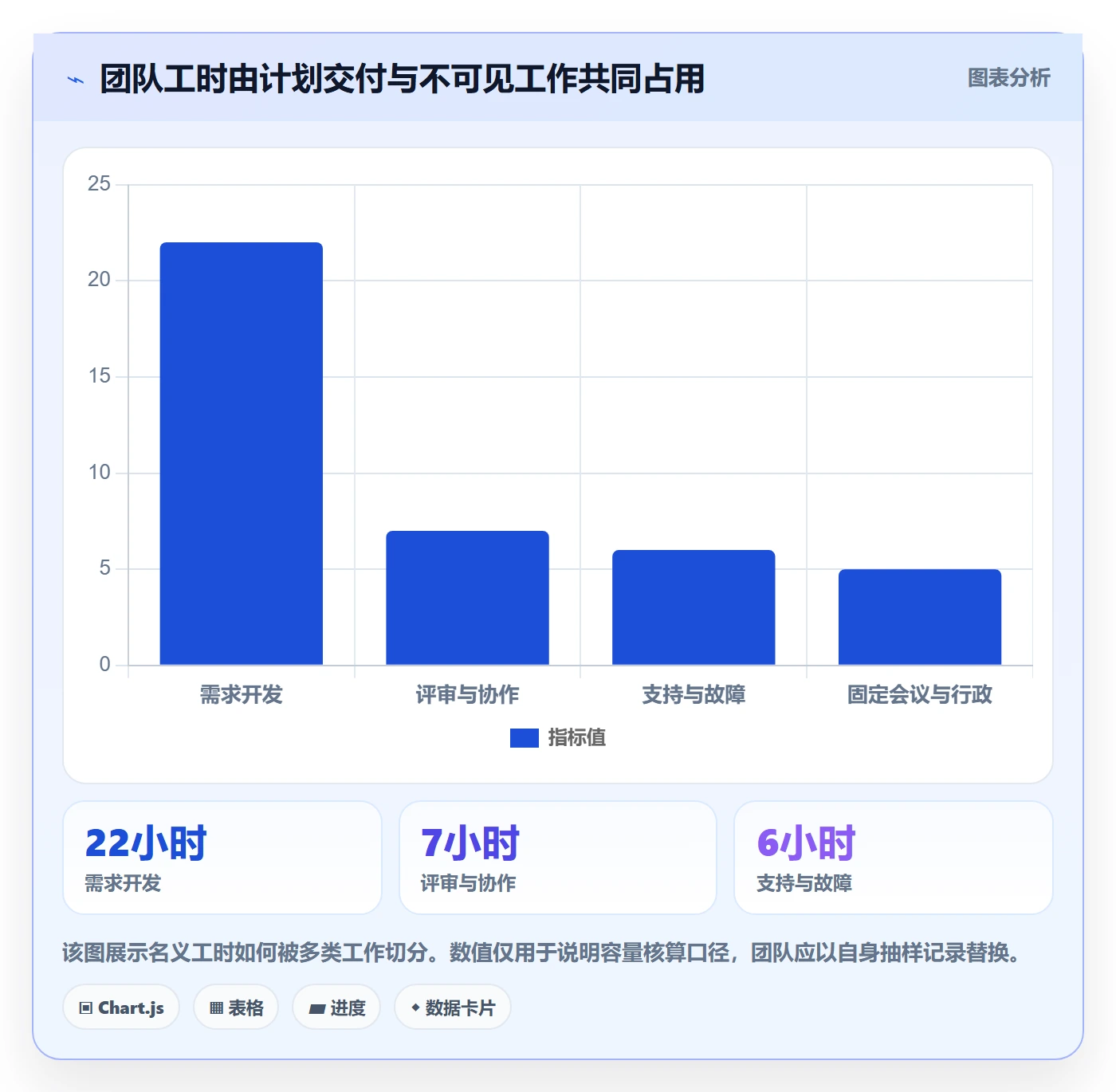Click the 支持与故障 chart bar

pyautogui.click(x=694, y=607)
